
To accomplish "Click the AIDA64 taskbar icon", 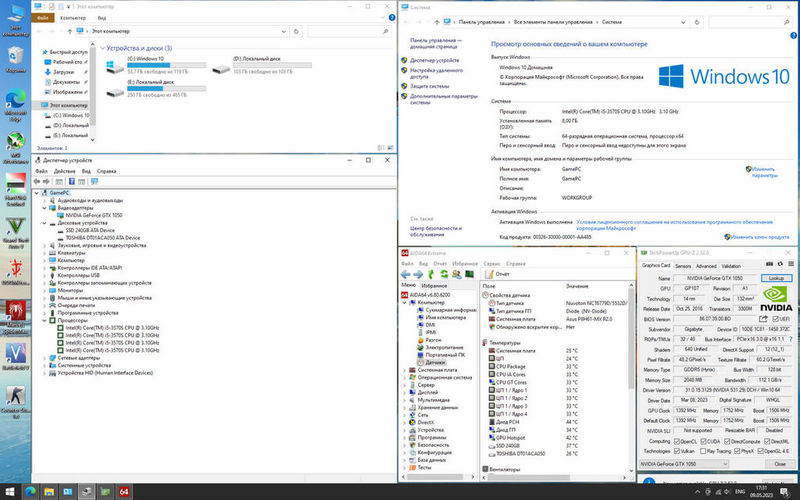I will click(123, 492).
